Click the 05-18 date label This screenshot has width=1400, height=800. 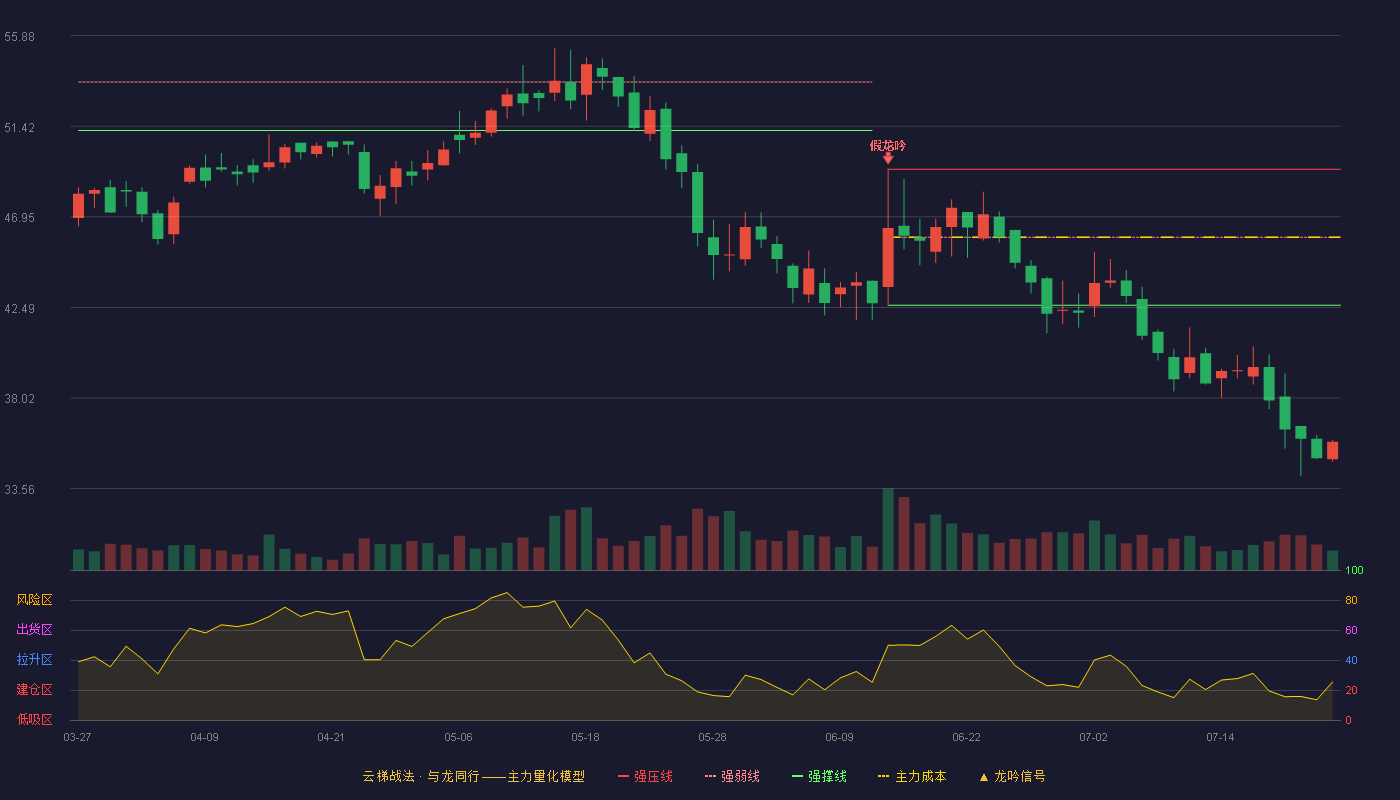point(585,737)
